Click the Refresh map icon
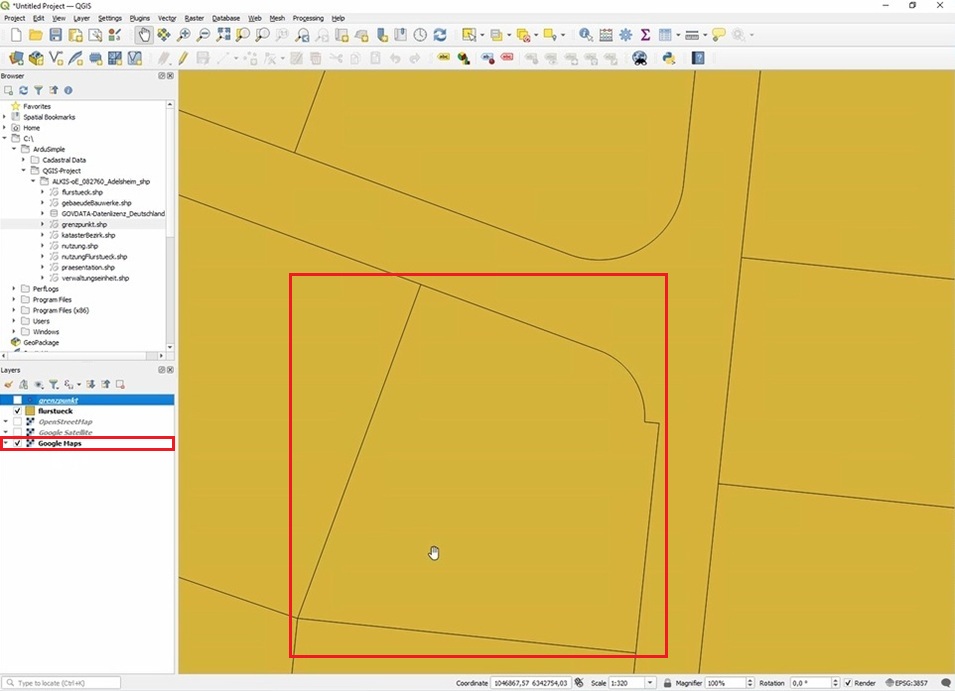The height and width of the screenshot is (691, 955). pyautogui.click(x=439, y=35)
